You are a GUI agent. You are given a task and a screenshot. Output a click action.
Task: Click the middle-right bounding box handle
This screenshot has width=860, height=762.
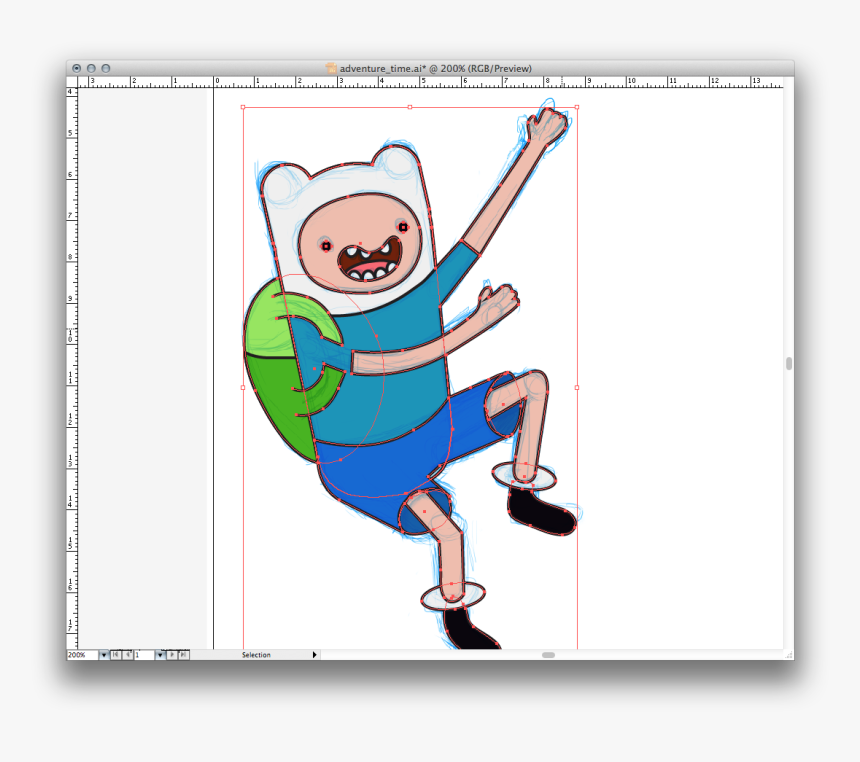(577, 387)
